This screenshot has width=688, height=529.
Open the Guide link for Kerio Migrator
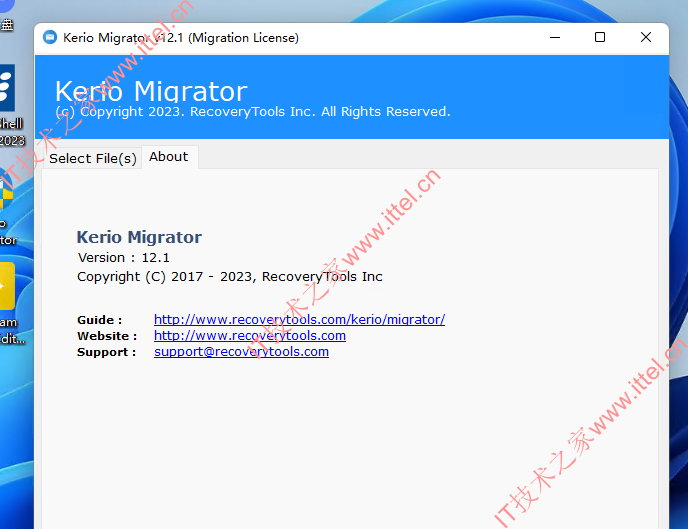tap(299, 319)
